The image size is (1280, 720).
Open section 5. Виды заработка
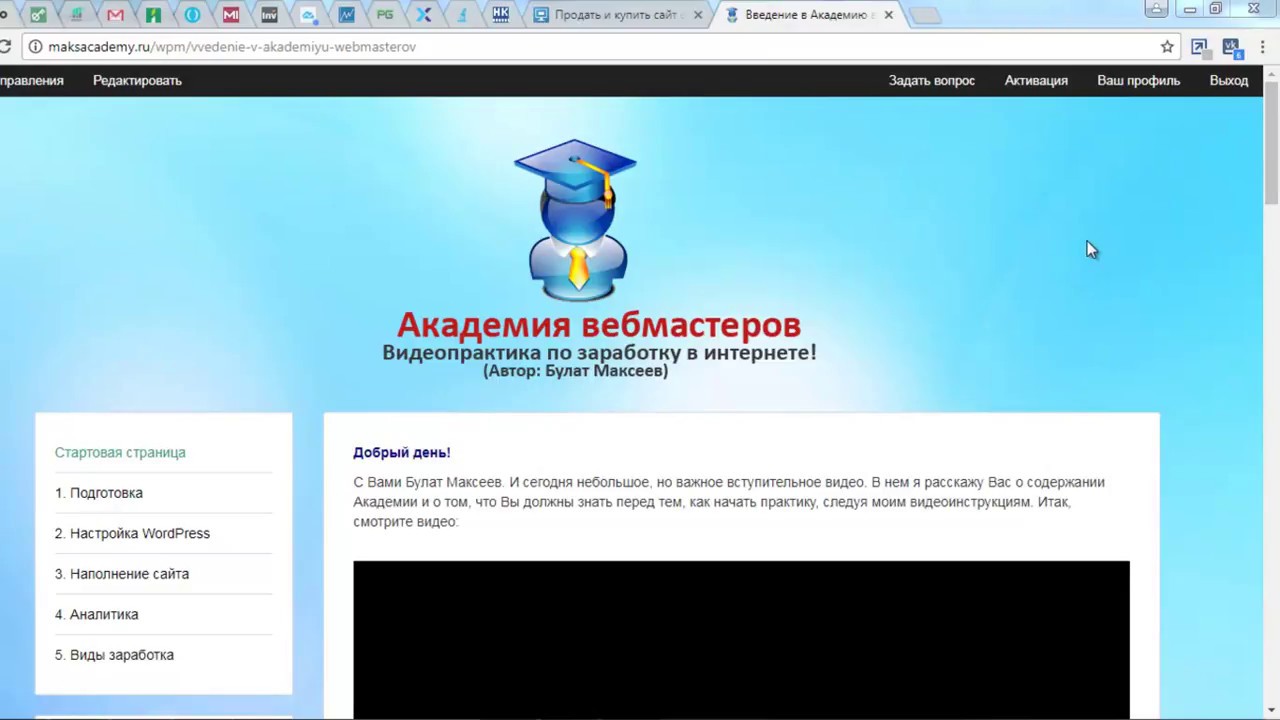click(114, 655)
